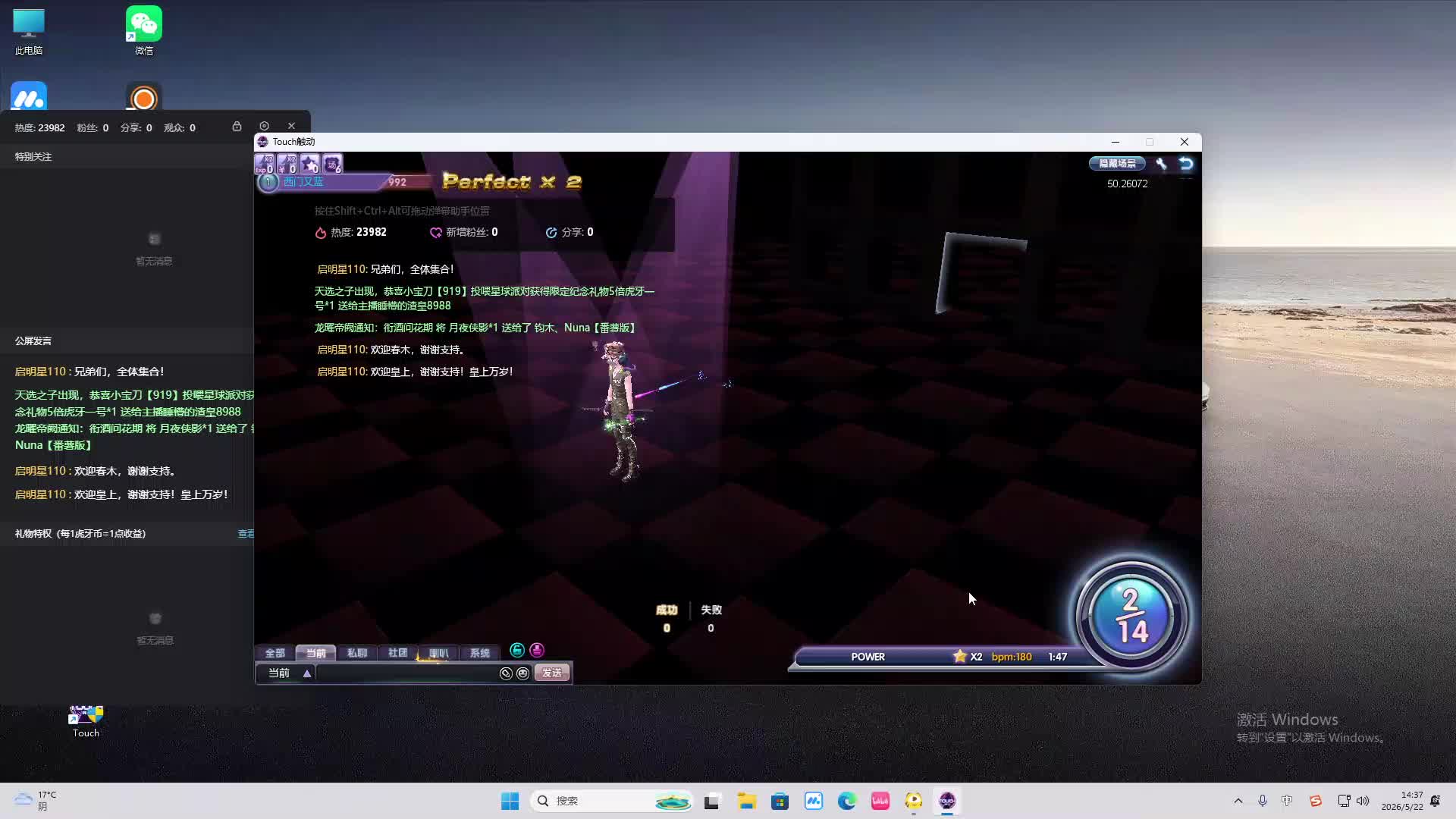The image size is (1456, 819).
Task: Click the network display tray icon
Action: point(1344,801)
